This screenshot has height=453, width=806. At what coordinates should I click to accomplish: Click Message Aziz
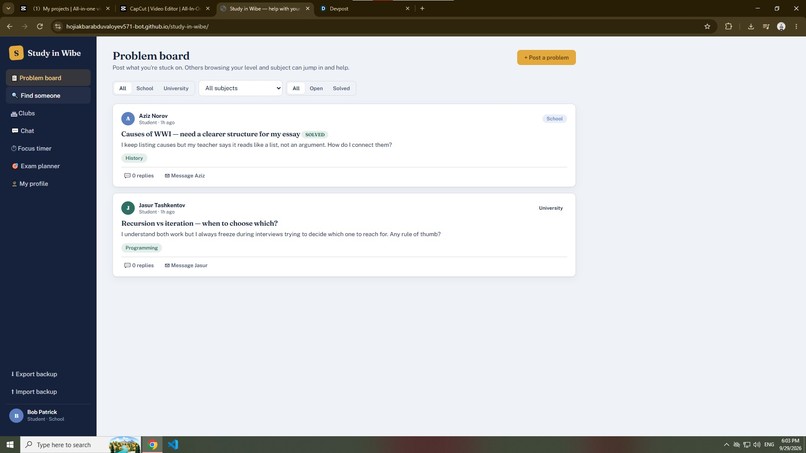coord(185,176)
